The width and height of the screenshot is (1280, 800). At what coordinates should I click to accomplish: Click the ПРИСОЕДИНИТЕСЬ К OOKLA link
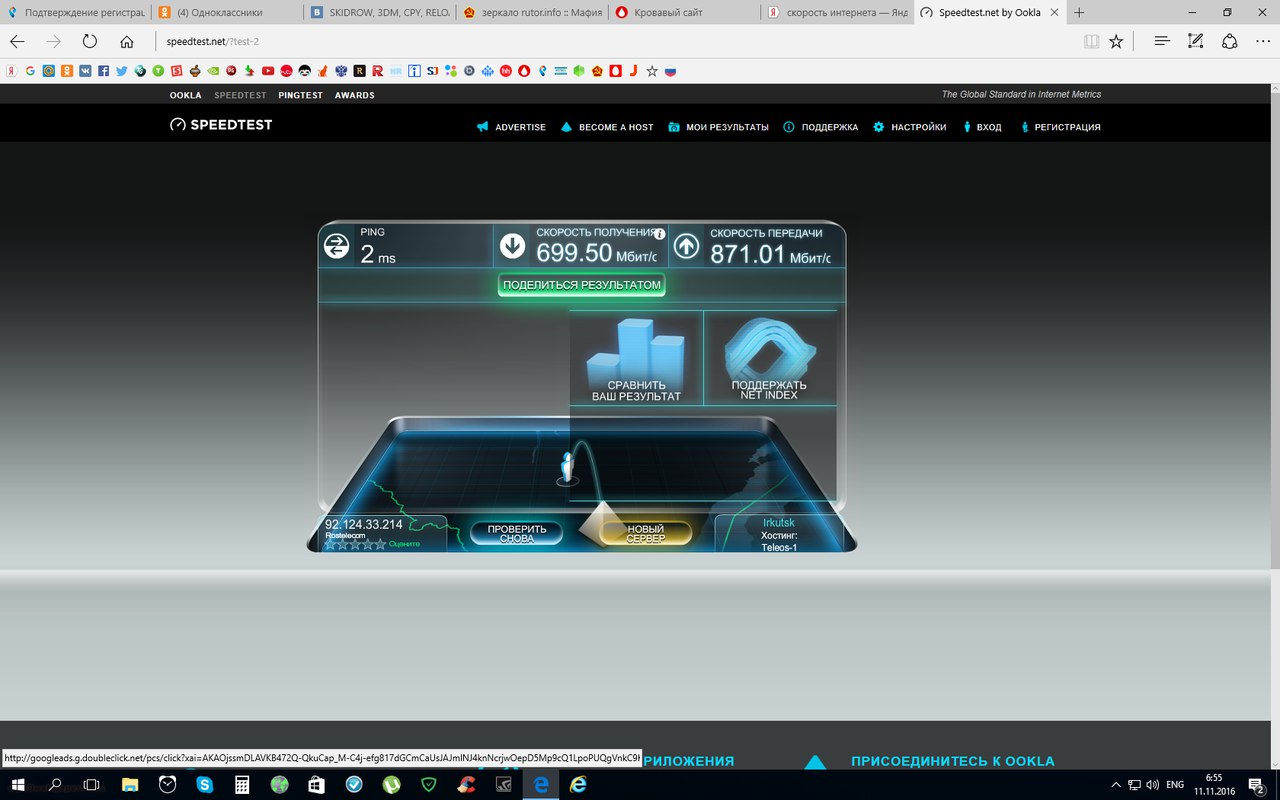[x=952, y=761]
